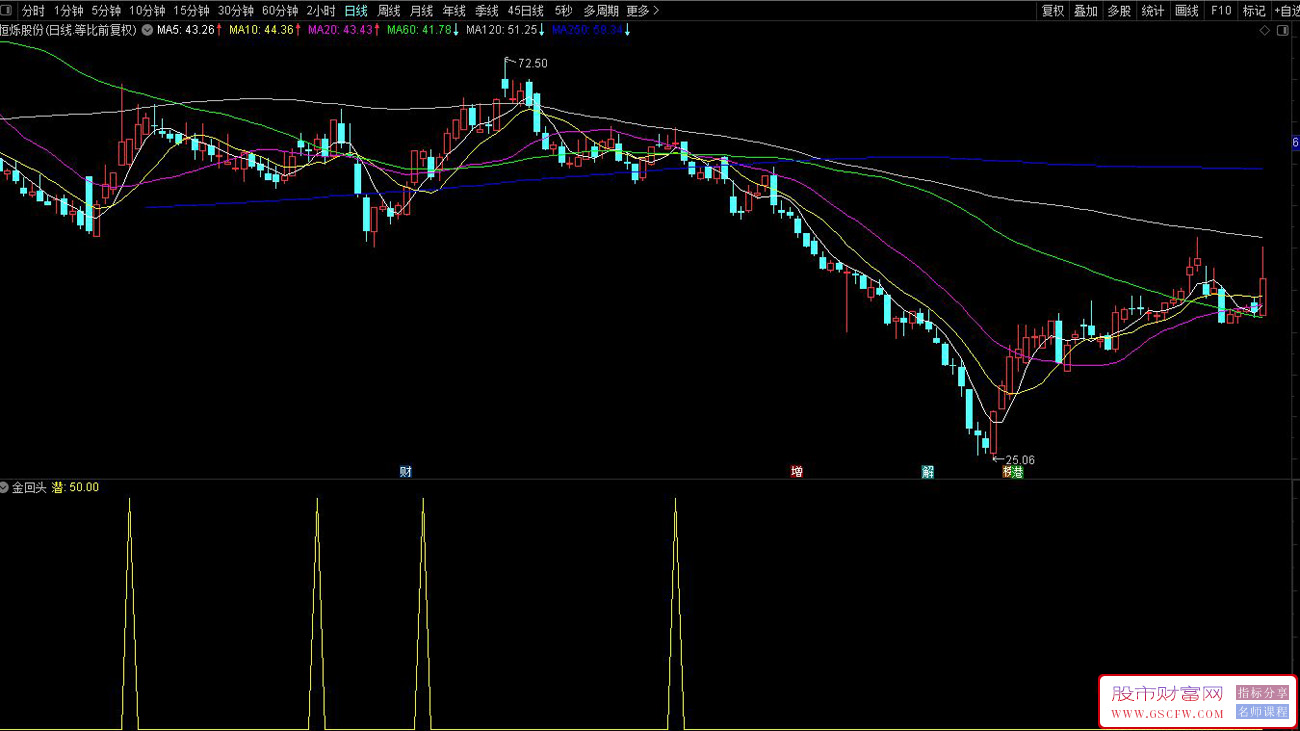The height and width of the screenshot is (731, 1300).
Task: Click the 港 event marker on timeline
Action: 1018,472
